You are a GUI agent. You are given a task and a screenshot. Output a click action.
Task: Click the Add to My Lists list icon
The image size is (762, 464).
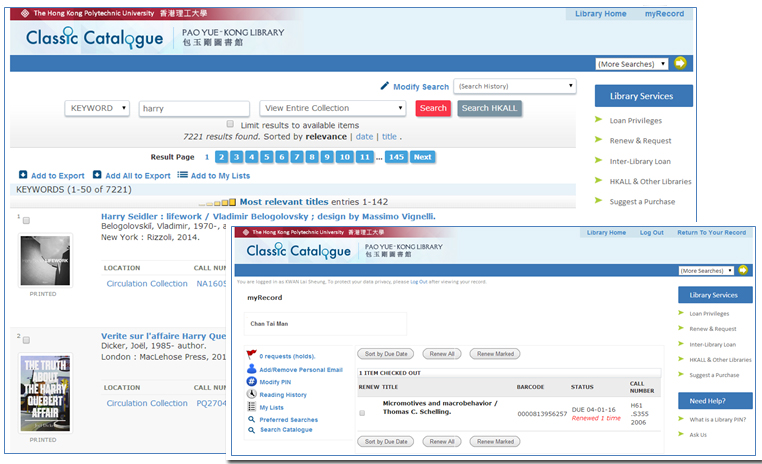point(182,175)
